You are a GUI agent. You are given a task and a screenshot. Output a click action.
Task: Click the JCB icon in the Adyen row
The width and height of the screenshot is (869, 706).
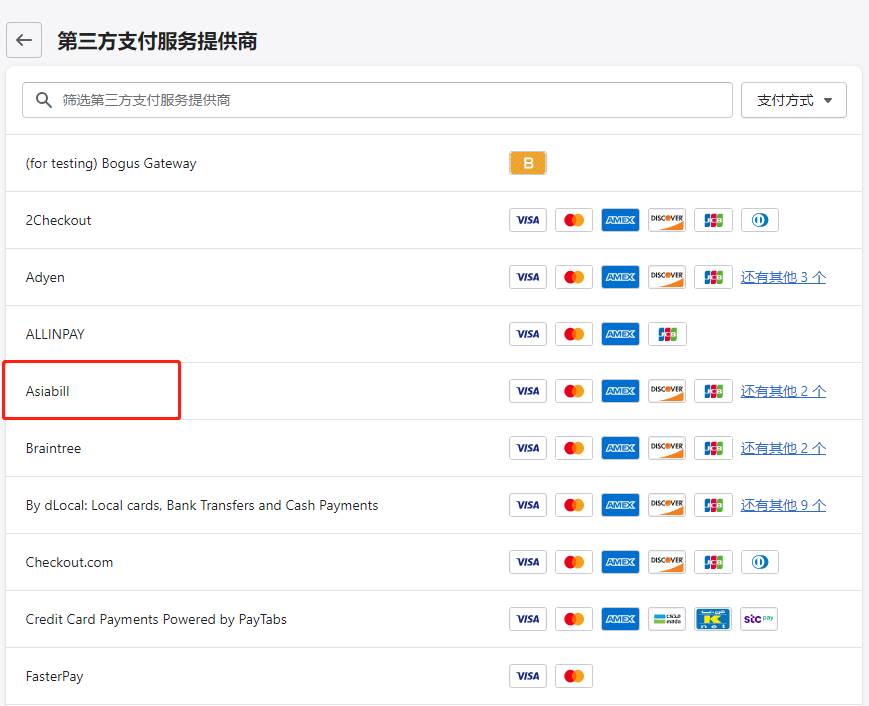(713, 277)
